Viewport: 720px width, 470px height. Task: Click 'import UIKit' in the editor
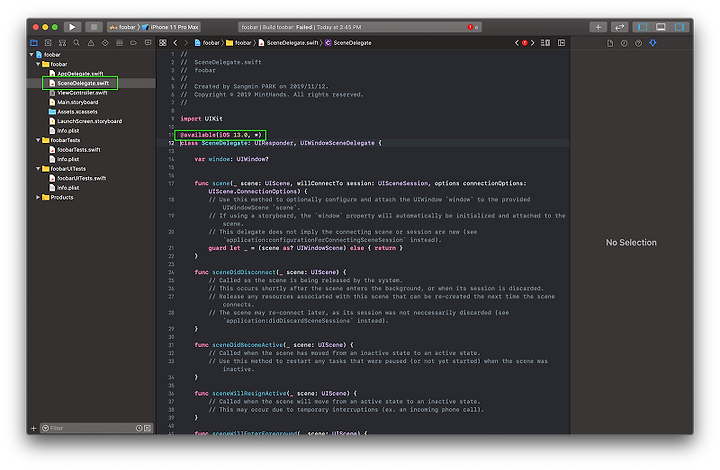coord(202,118)
